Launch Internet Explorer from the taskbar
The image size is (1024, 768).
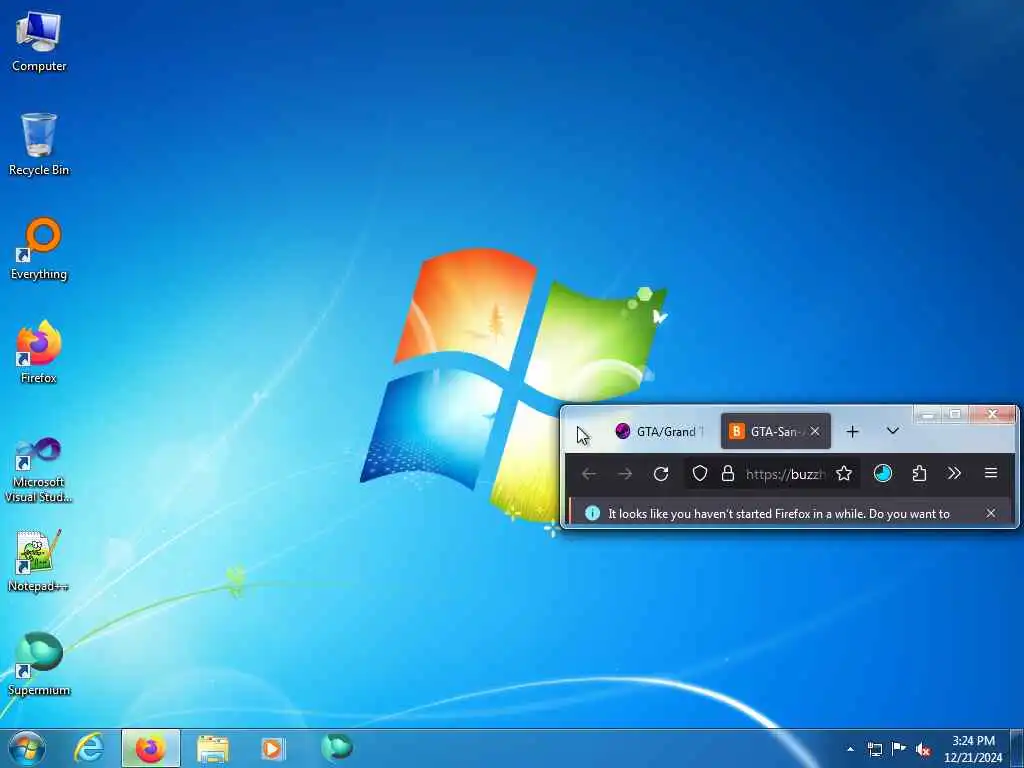89,748
